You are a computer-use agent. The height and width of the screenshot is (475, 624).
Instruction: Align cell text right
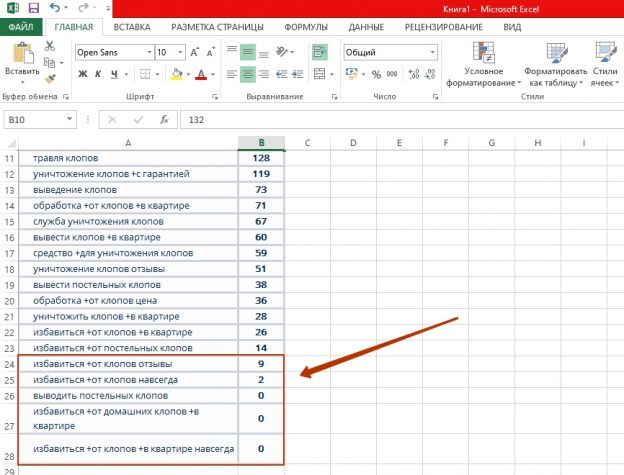point(263,74)
